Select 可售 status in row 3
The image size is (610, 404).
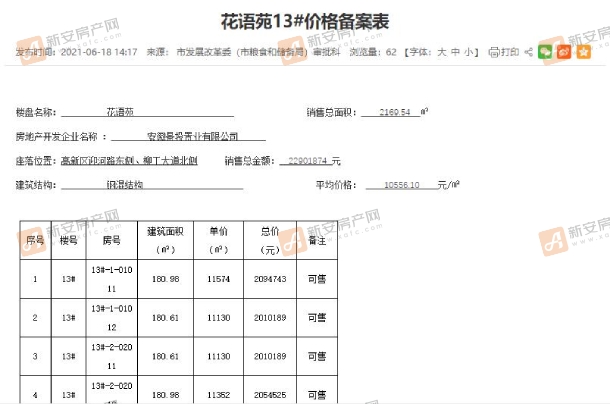tap(317, 356)
